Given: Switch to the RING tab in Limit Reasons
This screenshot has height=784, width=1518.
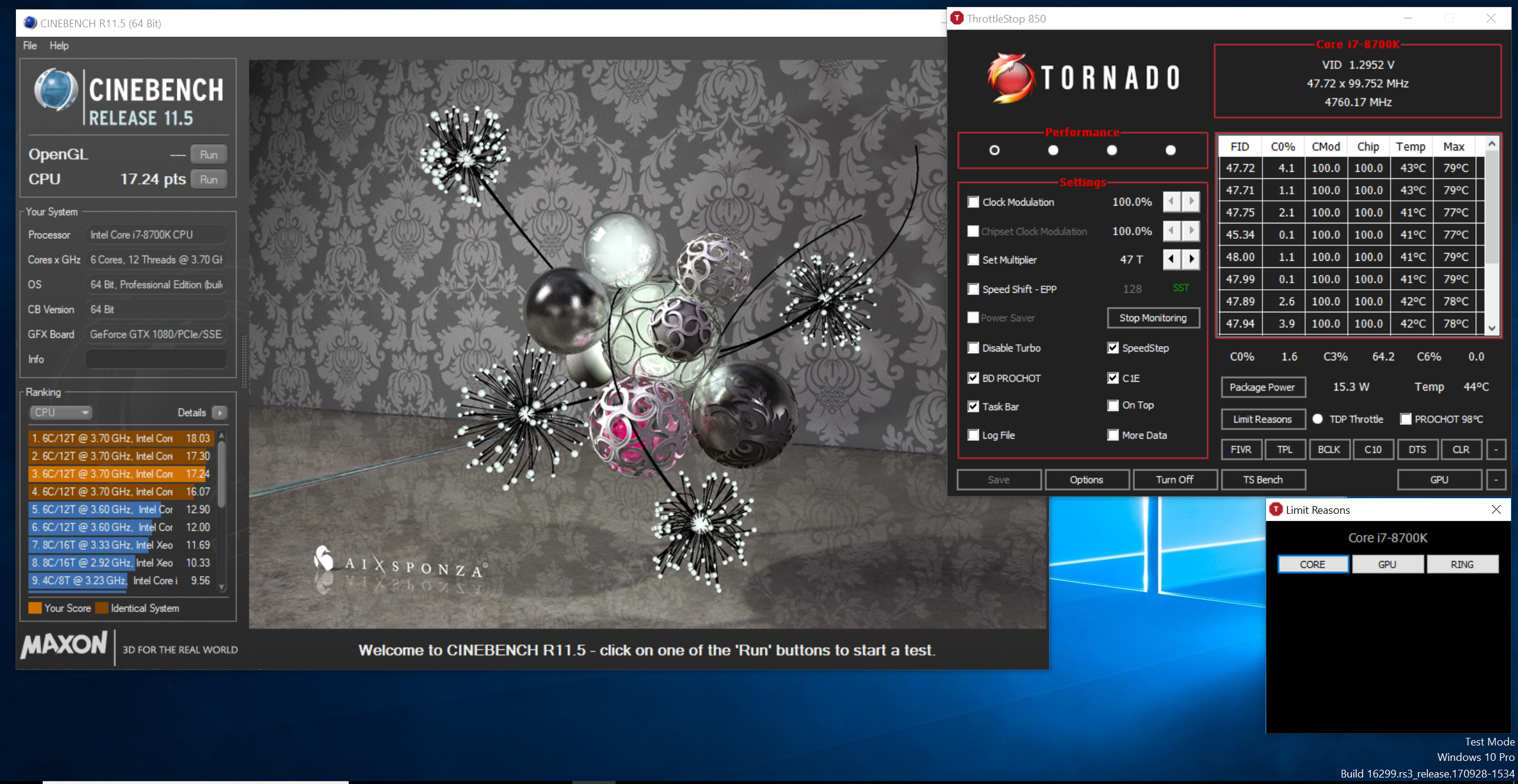Looking at the screenshot, I should tap(1462, 564).
